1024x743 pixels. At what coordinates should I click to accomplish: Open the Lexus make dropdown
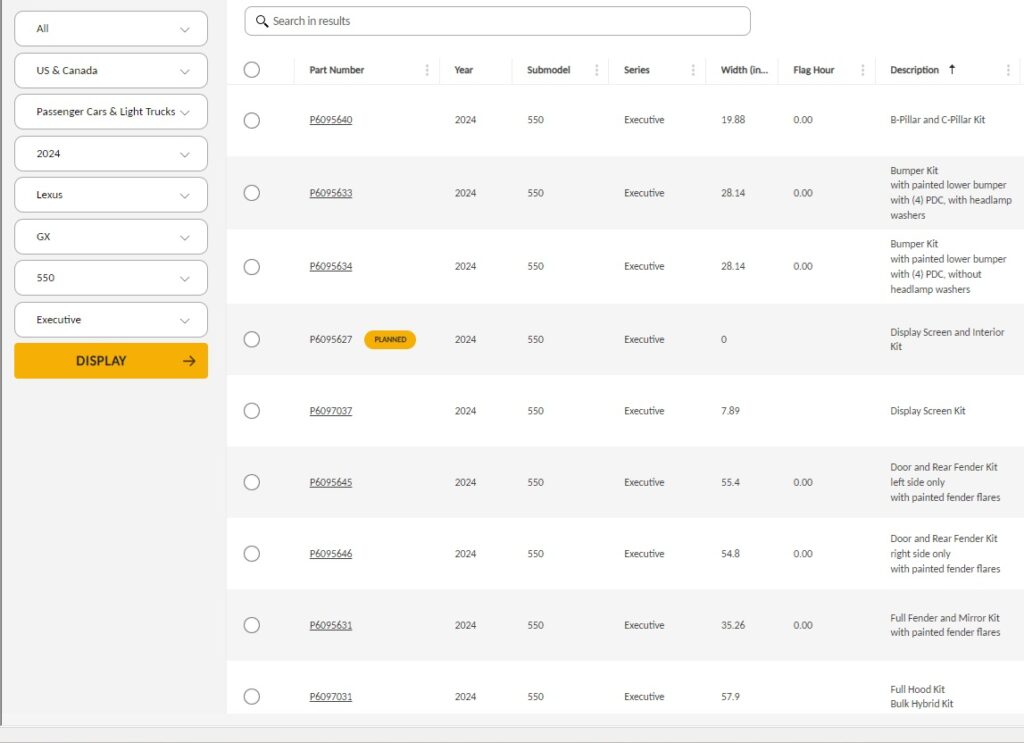(x=111, y=195)
